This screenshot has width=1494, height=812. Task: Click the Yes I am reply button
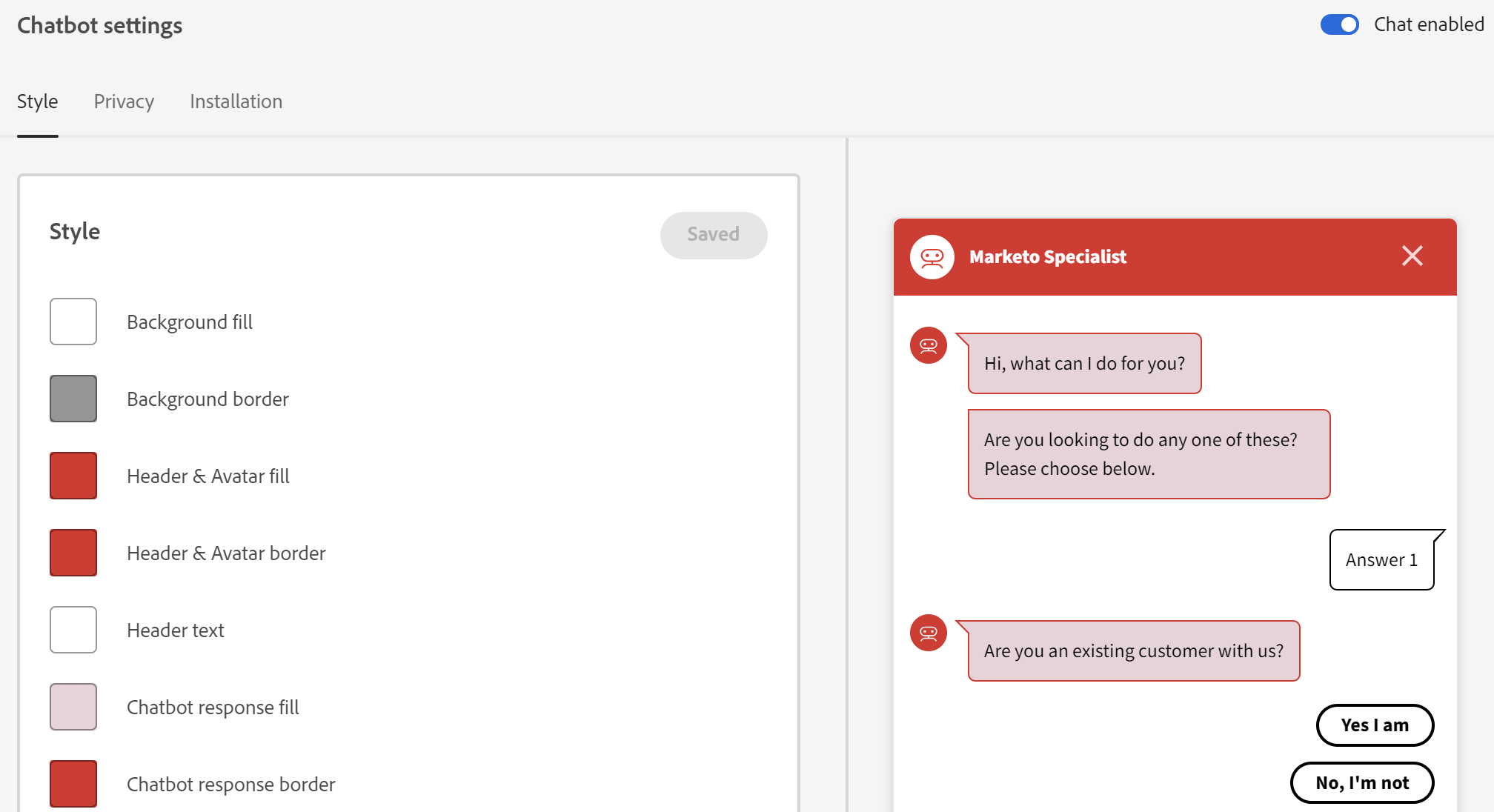1375,725
